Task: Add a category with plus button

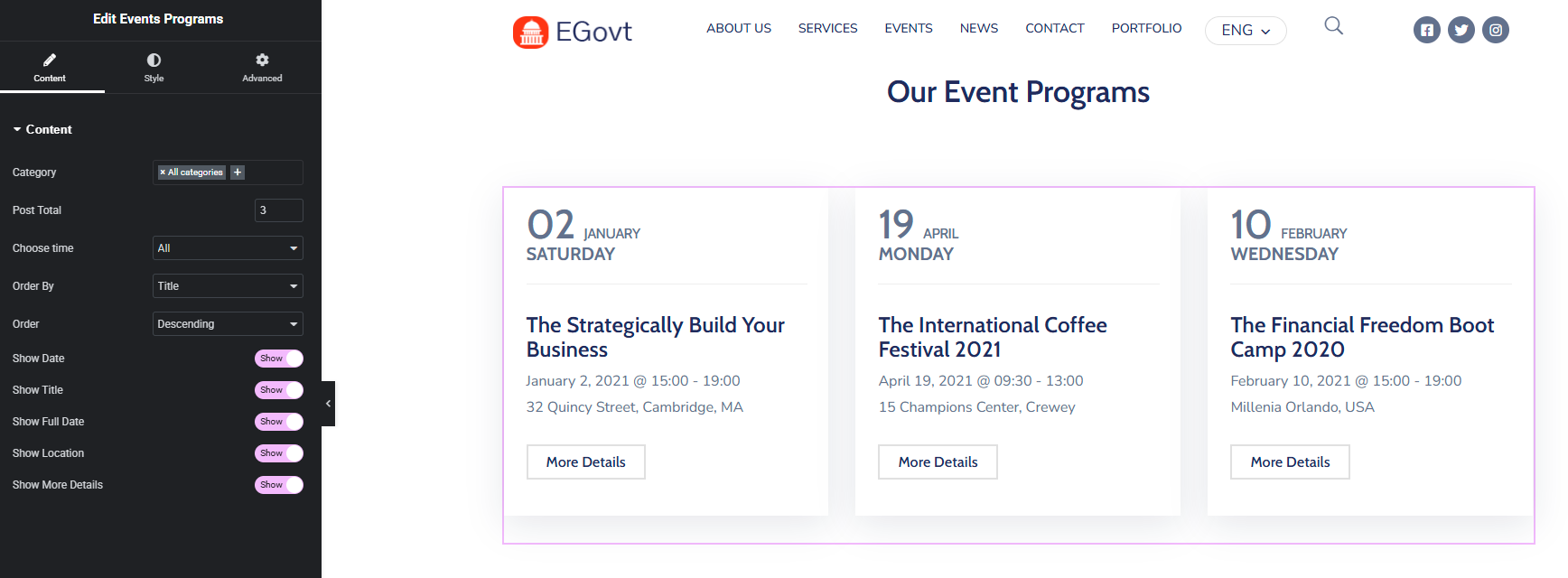Action: pyautogui.click(x=238, y=172)
